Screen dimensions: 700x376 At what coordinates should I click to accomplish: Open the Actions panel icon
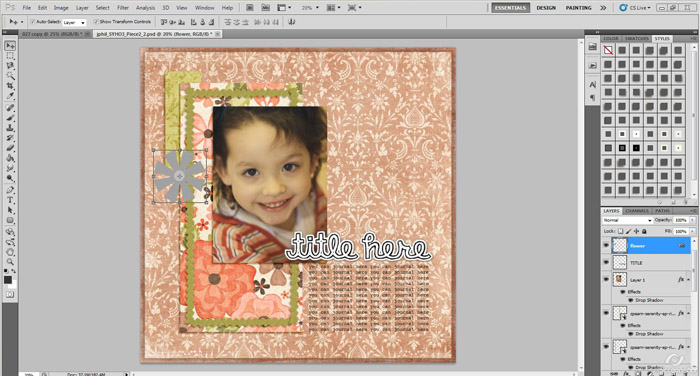pos(592,65)
